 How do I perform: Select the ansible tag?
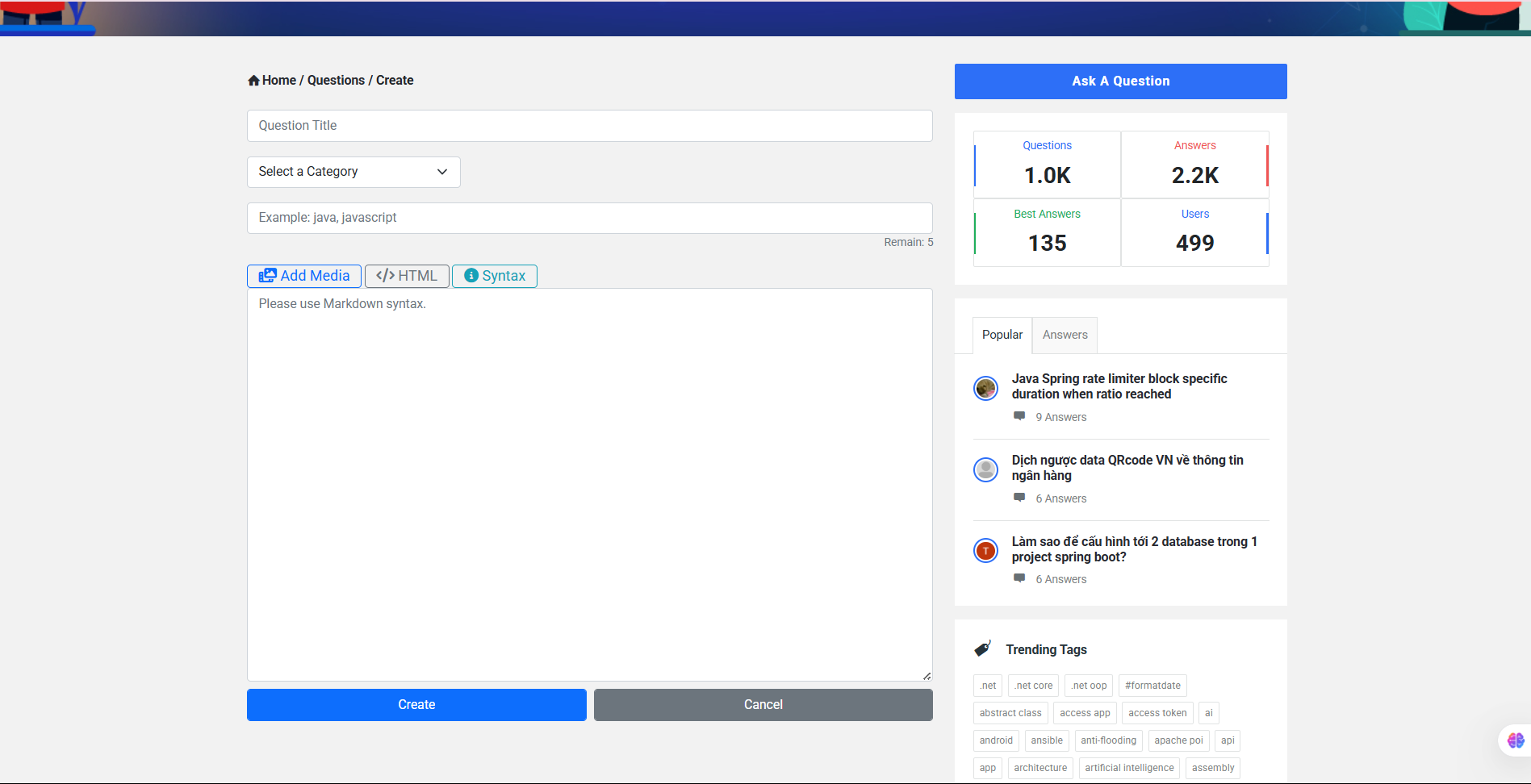point(1047,740)
